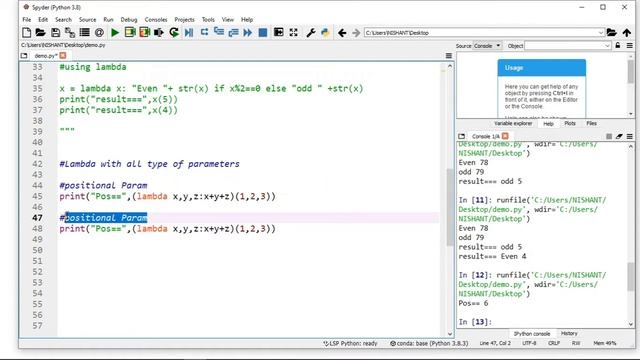The image size is (640, 360).
Task: Close the demo.py editor tab
Action: click(x=63, y=56)
